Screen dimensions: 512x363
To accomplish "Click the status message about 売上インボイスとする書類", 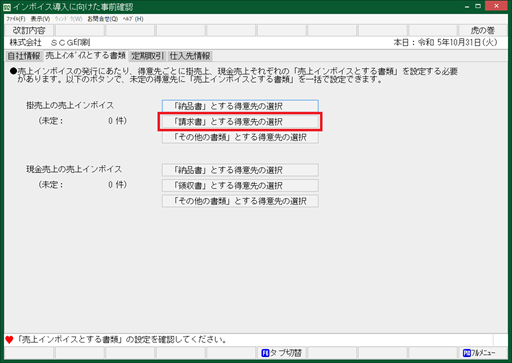I will pos(121,340).
